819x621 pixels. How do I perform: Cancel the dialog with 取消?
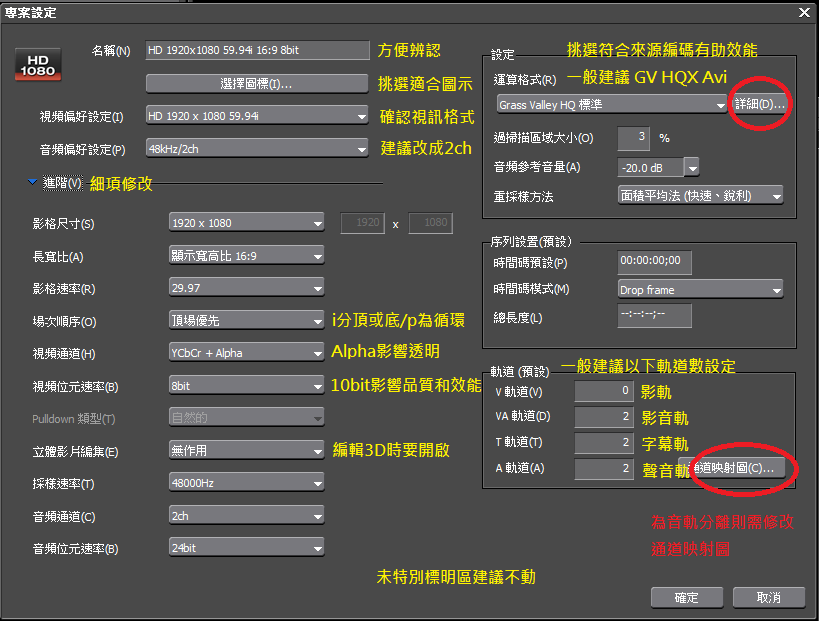tap(768, 597)
